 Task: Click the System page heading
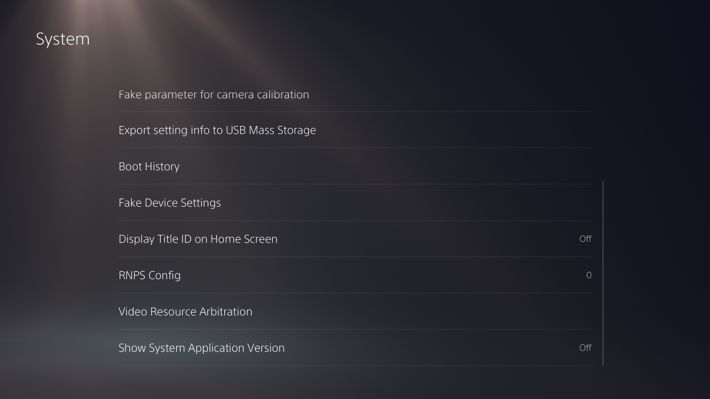click(x=62, y=39)
